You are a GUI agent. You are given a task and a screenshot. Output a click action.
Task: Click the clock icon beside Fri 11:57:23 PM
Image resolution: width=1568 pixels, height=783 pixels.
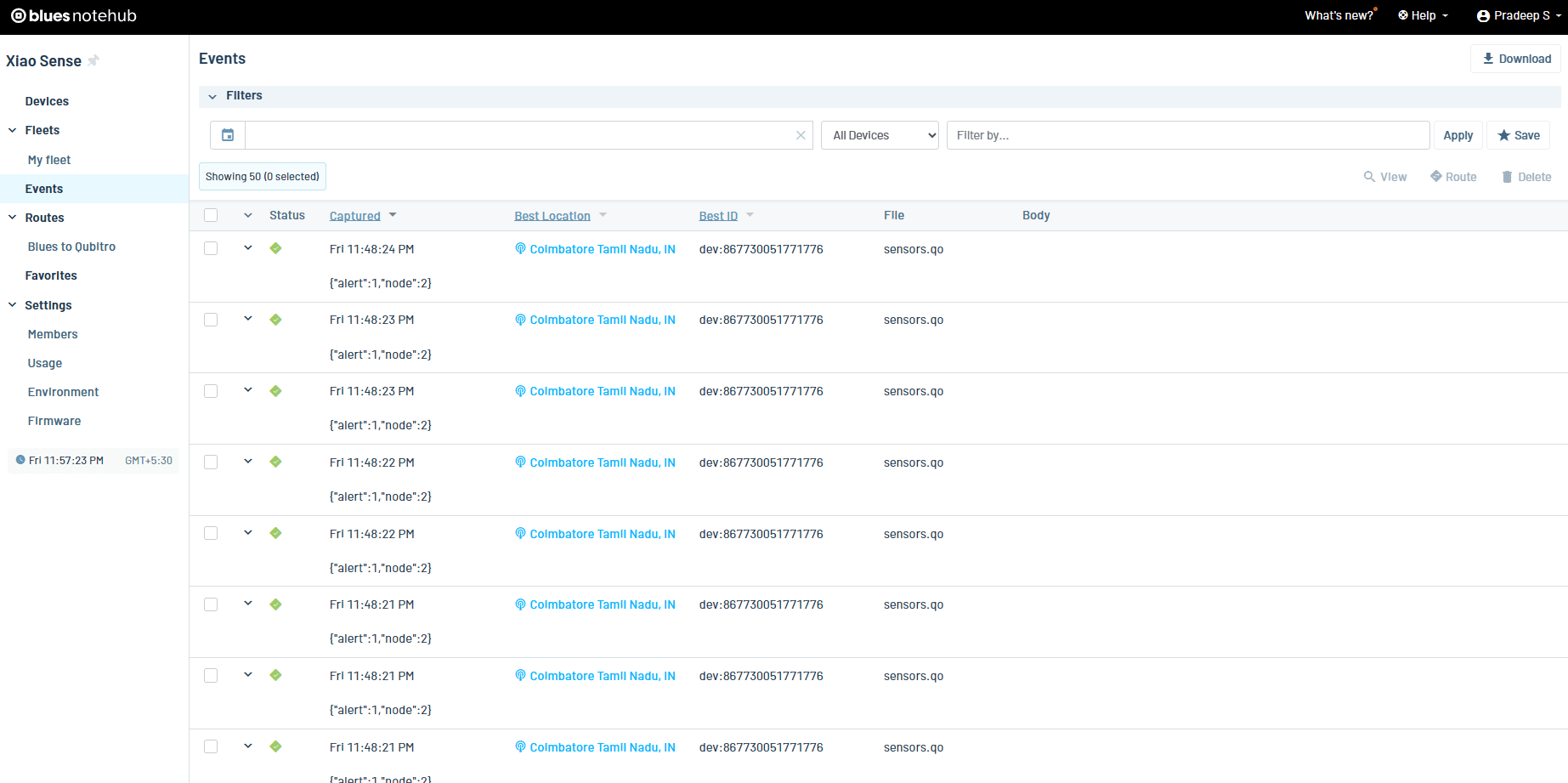(20, 460)
